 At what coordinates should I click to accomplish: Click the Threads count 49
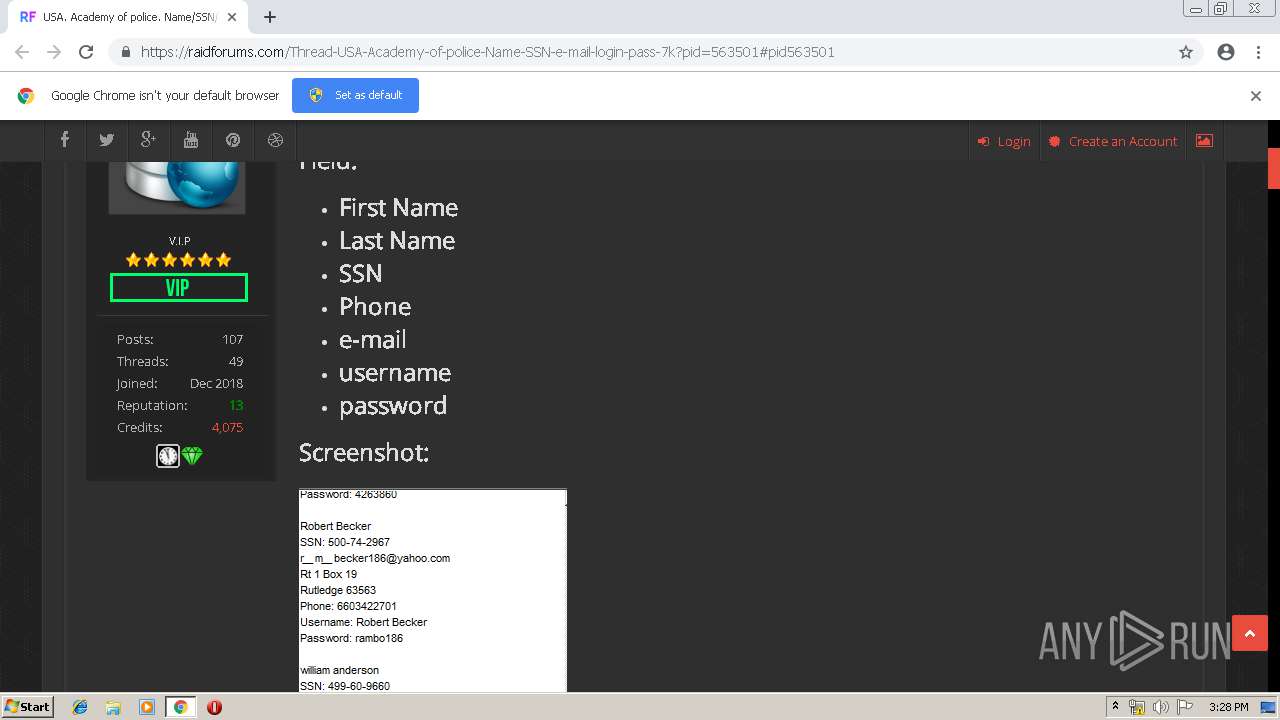click(x=236, y=361)
